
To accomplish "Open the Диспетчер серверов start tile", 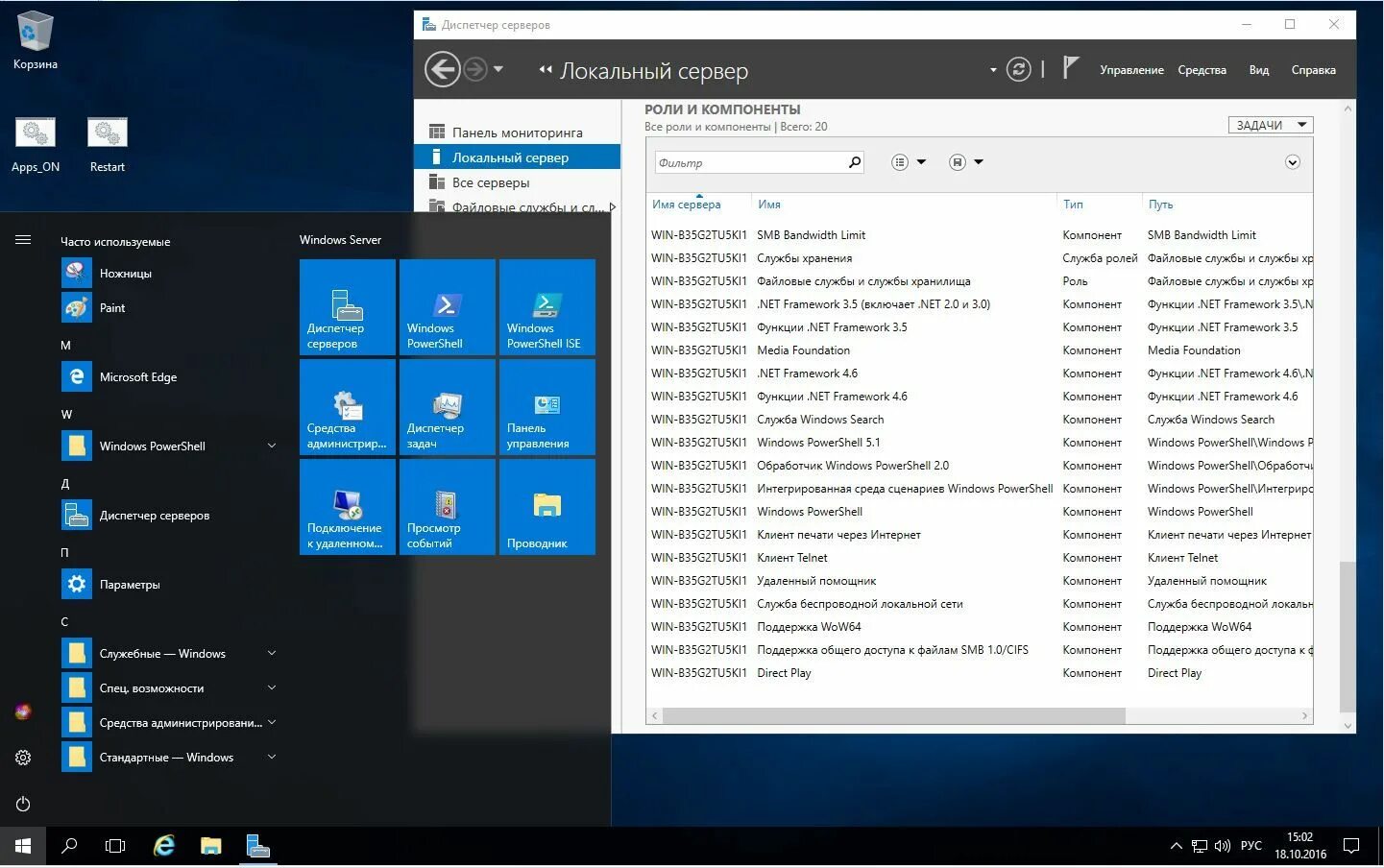I will pos(347,307).
